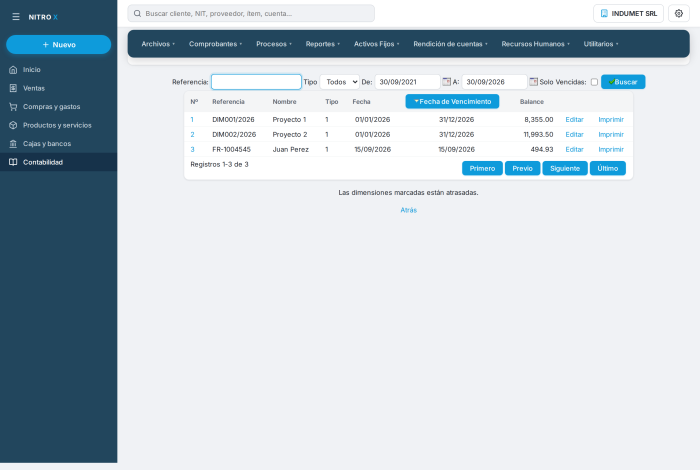Click the Buscar button
The width and height of the screenshot is (700, 470).
coord(623,82)
